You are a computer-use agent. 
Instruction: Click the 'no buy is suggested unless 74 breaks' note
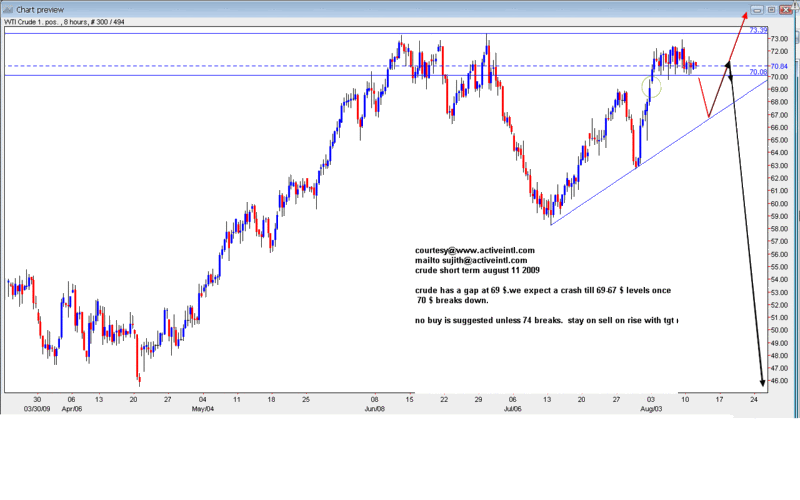tap(546, 320)
